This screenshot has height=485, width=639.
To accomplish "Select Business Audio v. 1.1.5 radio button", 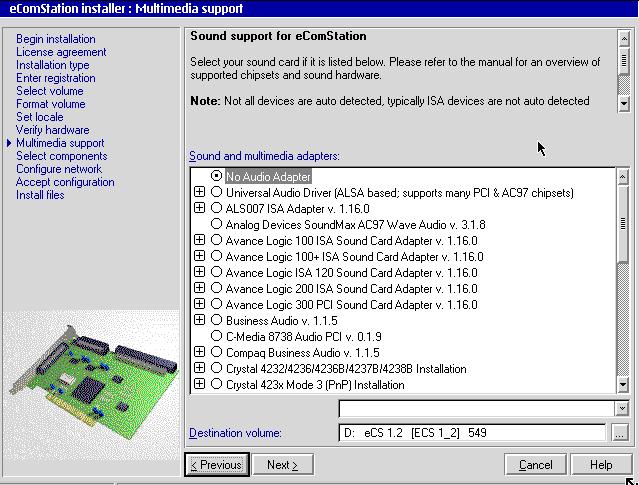I will tap(216, 320).
